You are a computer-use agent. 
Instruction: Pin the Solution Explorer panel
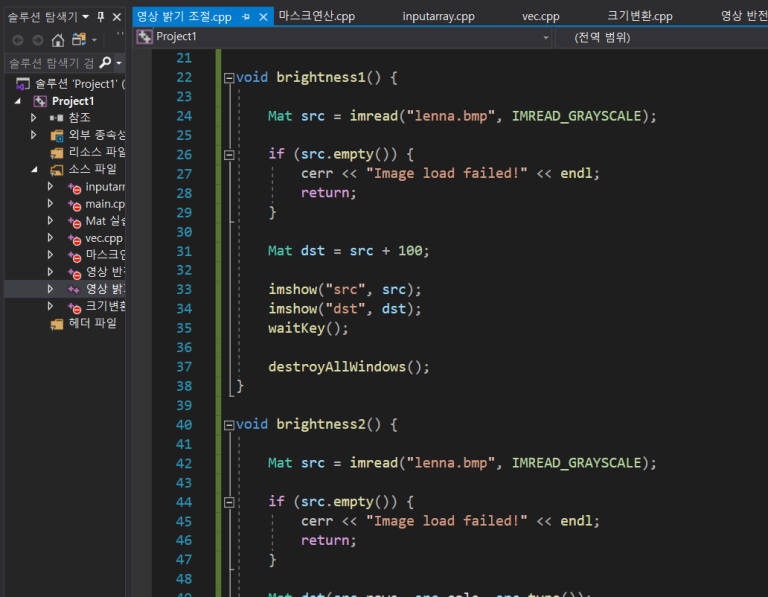100,17
